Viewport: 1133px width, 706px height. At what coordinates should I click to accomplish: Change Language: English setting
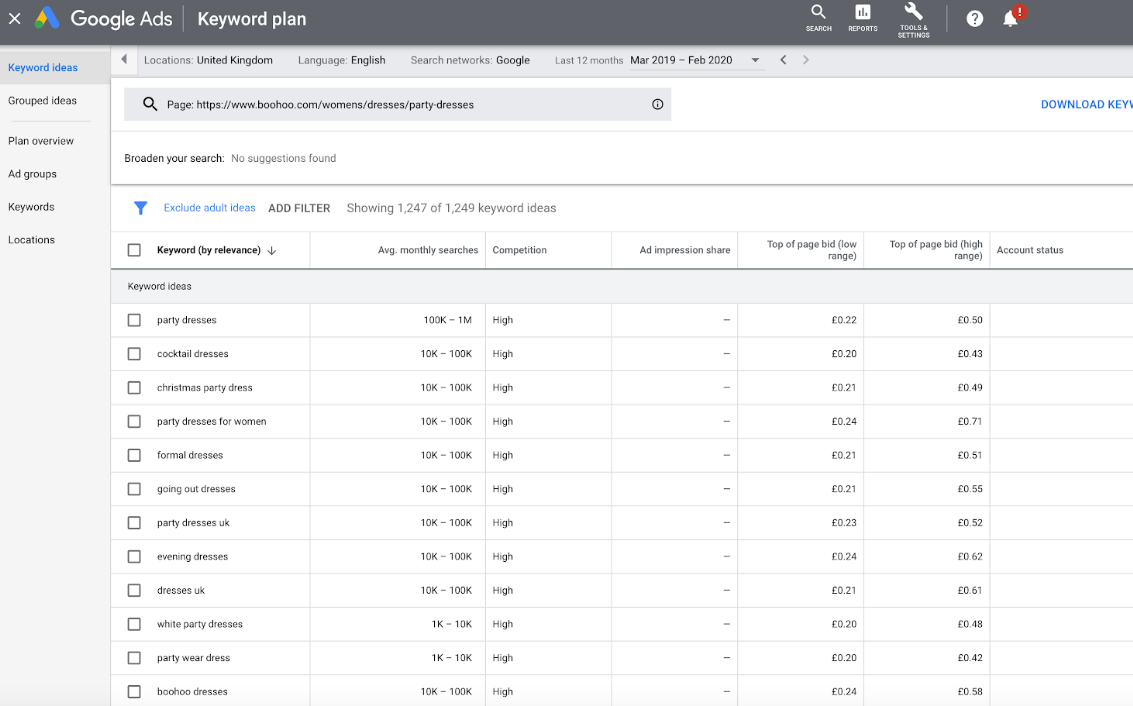tap(342, 60)
